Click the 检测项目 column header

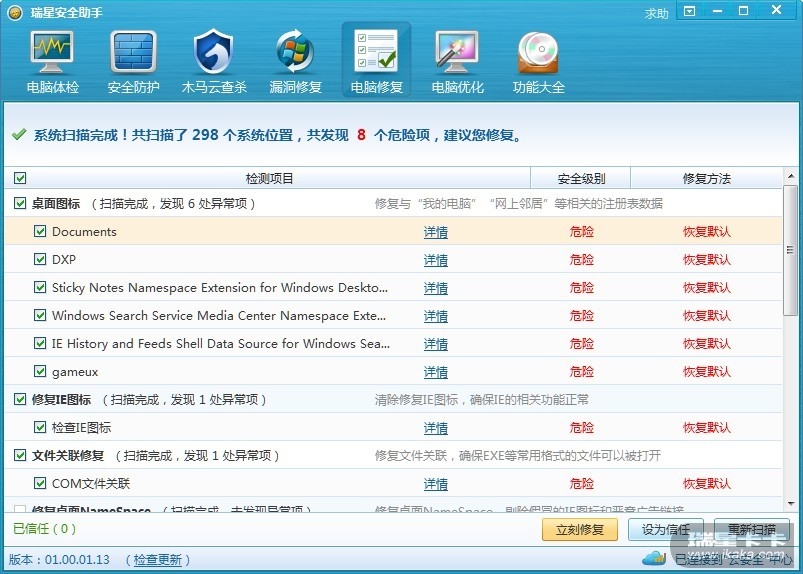(x=269, y=178)
